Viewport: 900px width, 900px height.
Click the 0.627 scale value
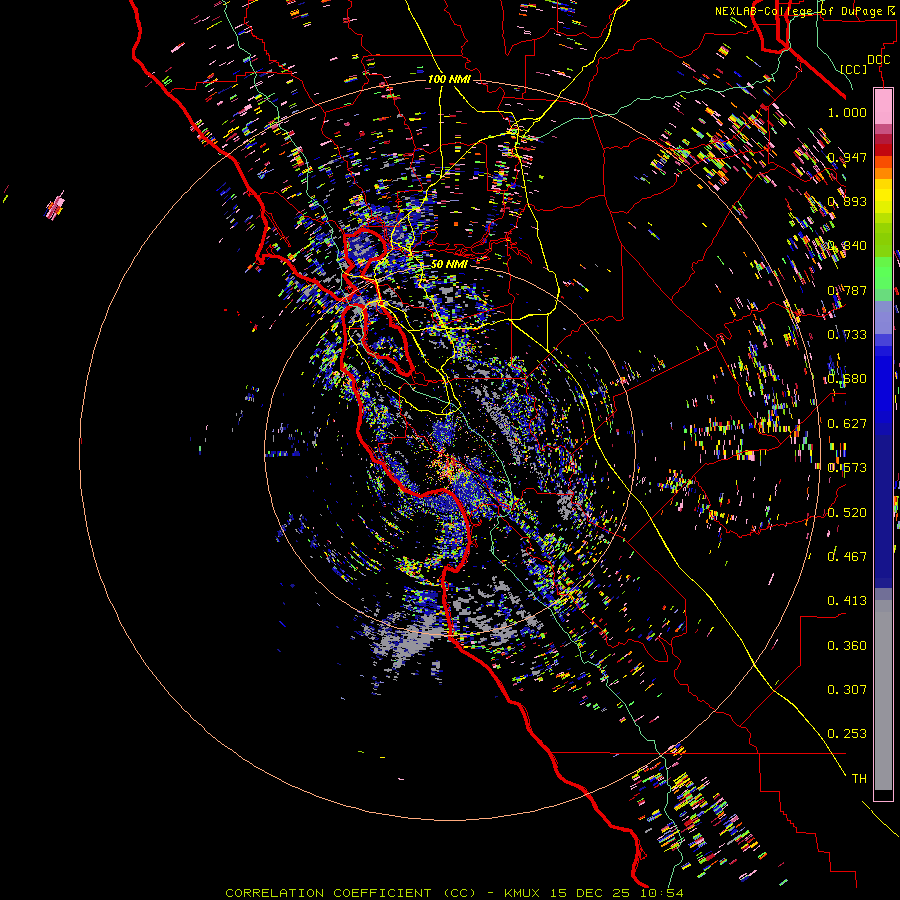(x=847, y=424)
